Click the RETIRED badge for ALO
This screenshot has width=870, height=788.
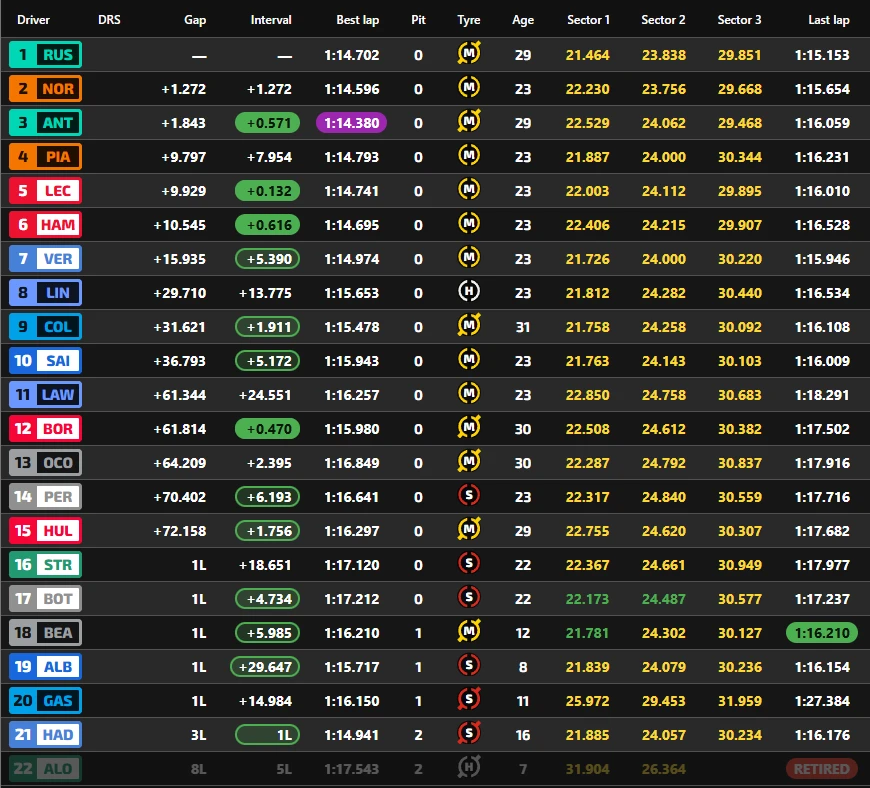[x=822, y=769]
